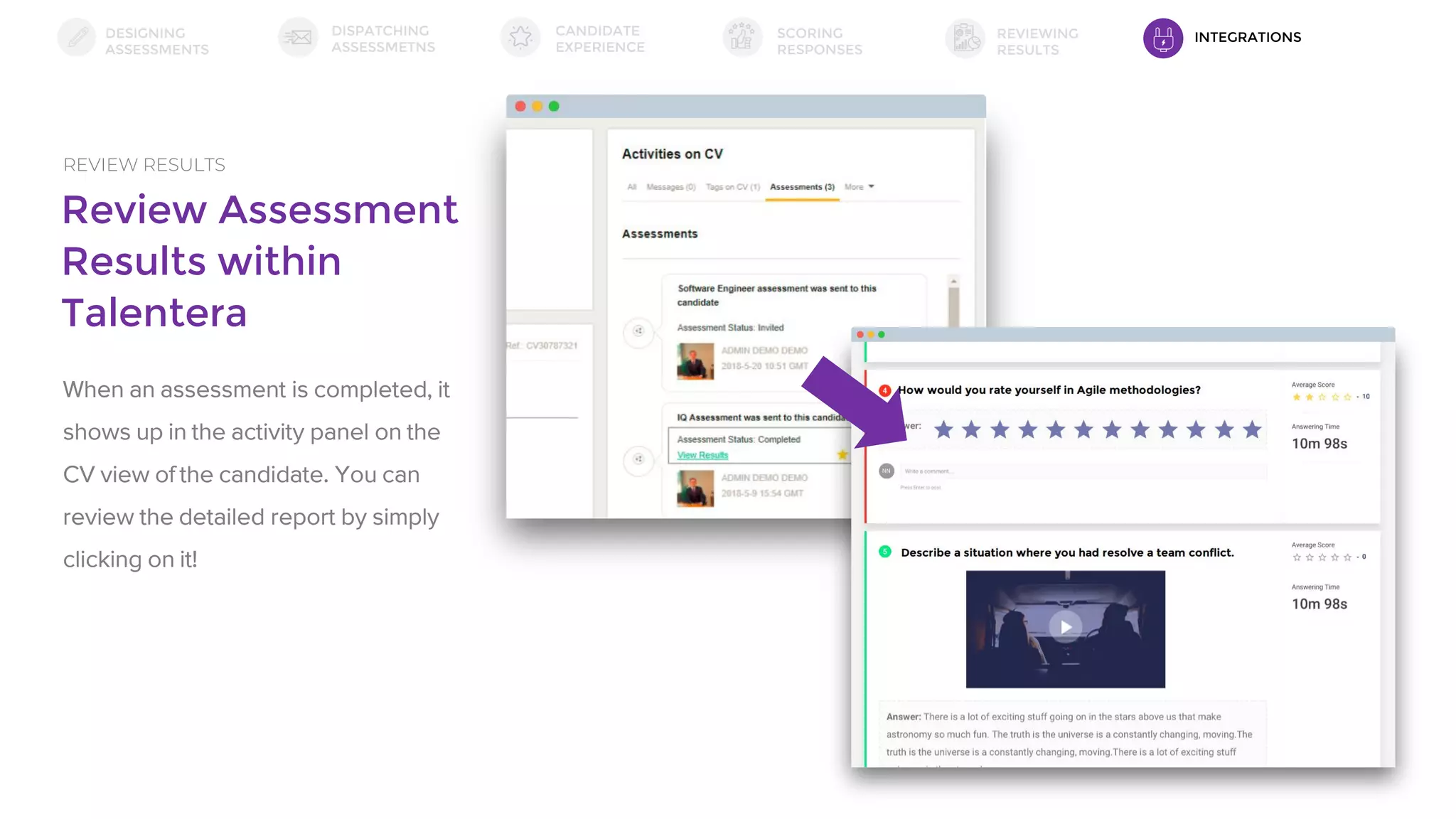Viewport: 1456px width, 819px height.
Task: Click the green question 5 badge
Action: click(x=885, y=552)
